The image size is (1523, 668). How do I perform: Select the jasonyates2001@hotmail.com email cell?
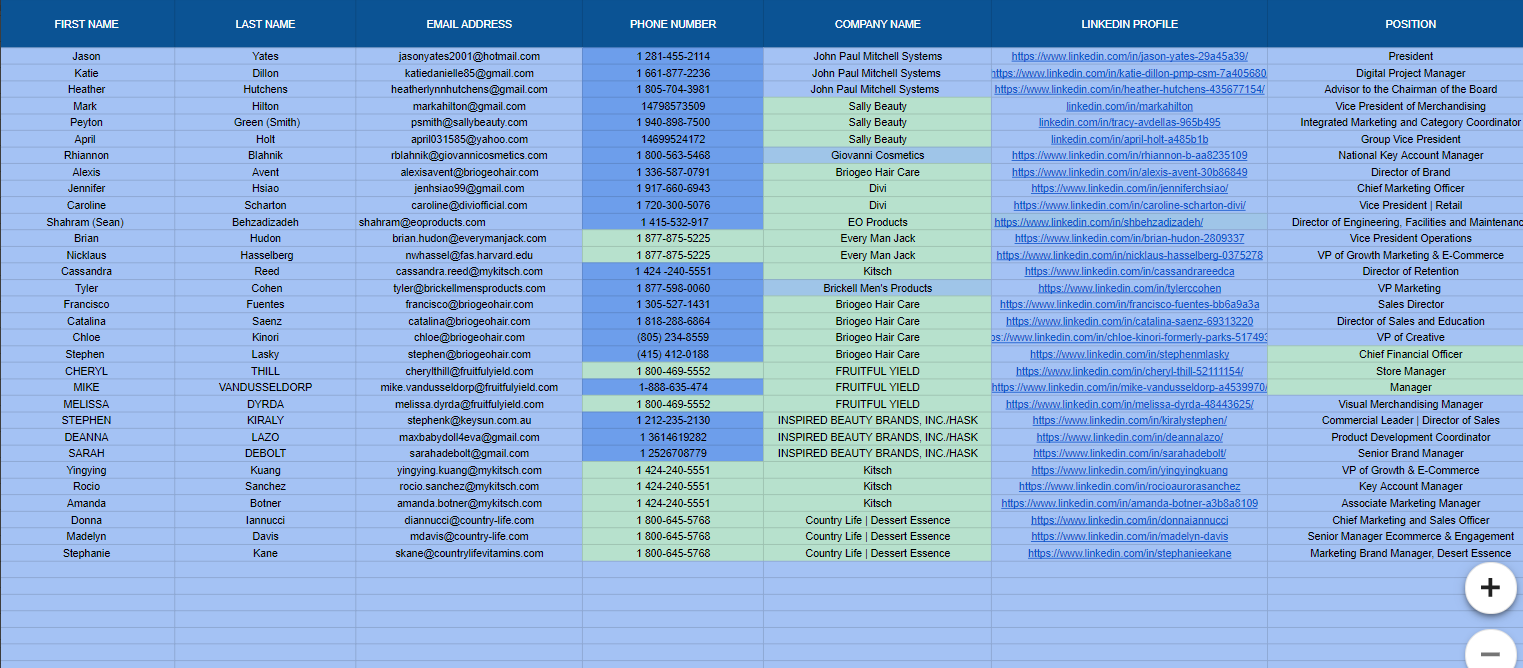469,57
